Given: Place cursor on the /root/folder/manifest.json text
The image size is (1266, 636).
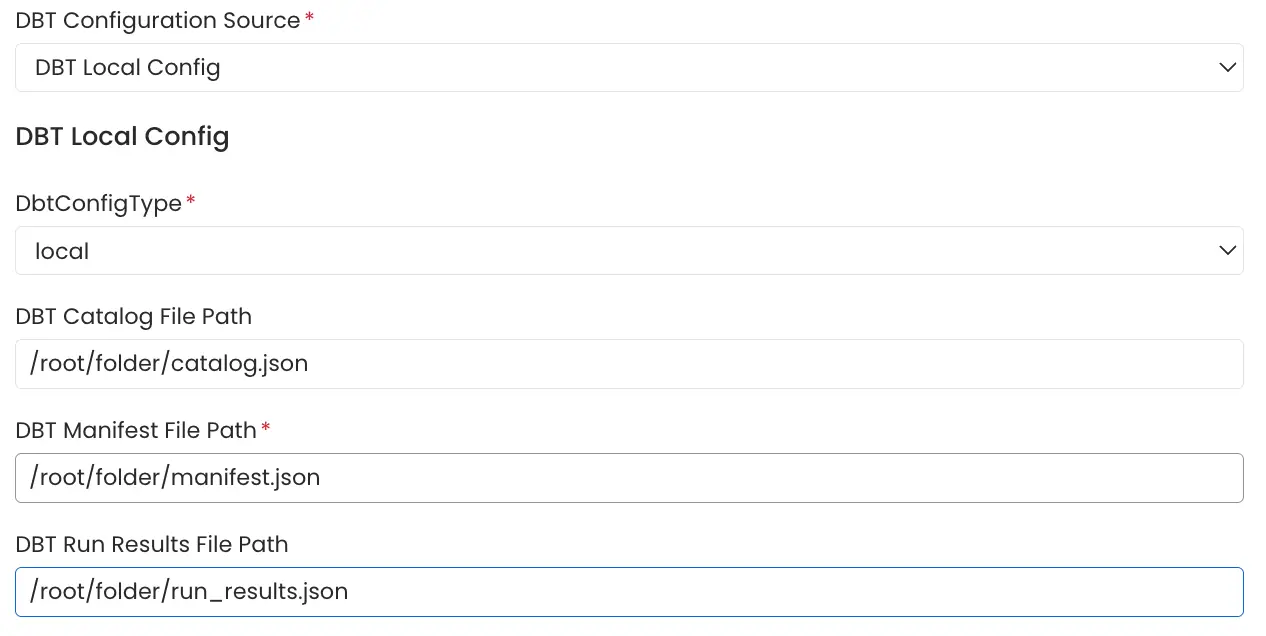Looking at the screenshot, I should (175, 478).
